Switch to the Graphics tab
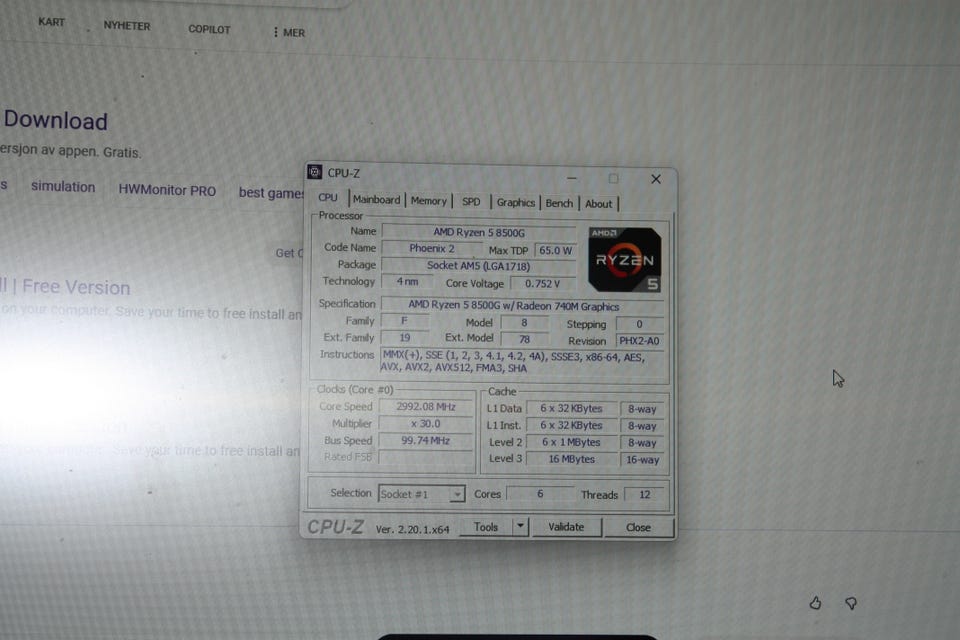Image resolution: width=960 pixels, height=640 pixels. [516, 202]
